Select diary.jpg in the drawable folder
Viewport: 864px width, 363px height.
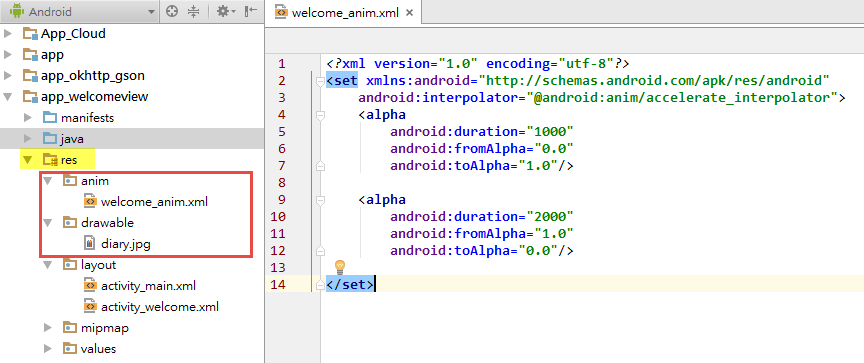pos(126,244)
